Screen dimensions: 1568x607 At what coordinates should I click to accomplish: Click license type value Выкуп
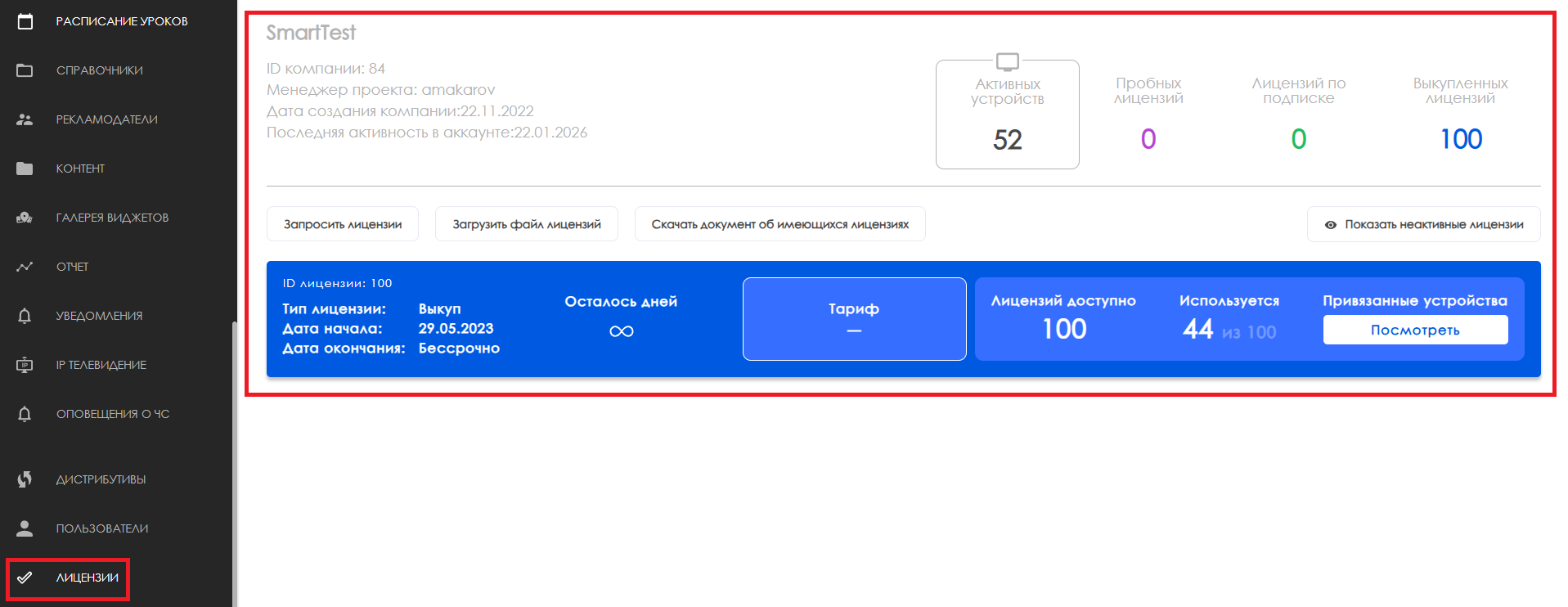tap(440, 309)
